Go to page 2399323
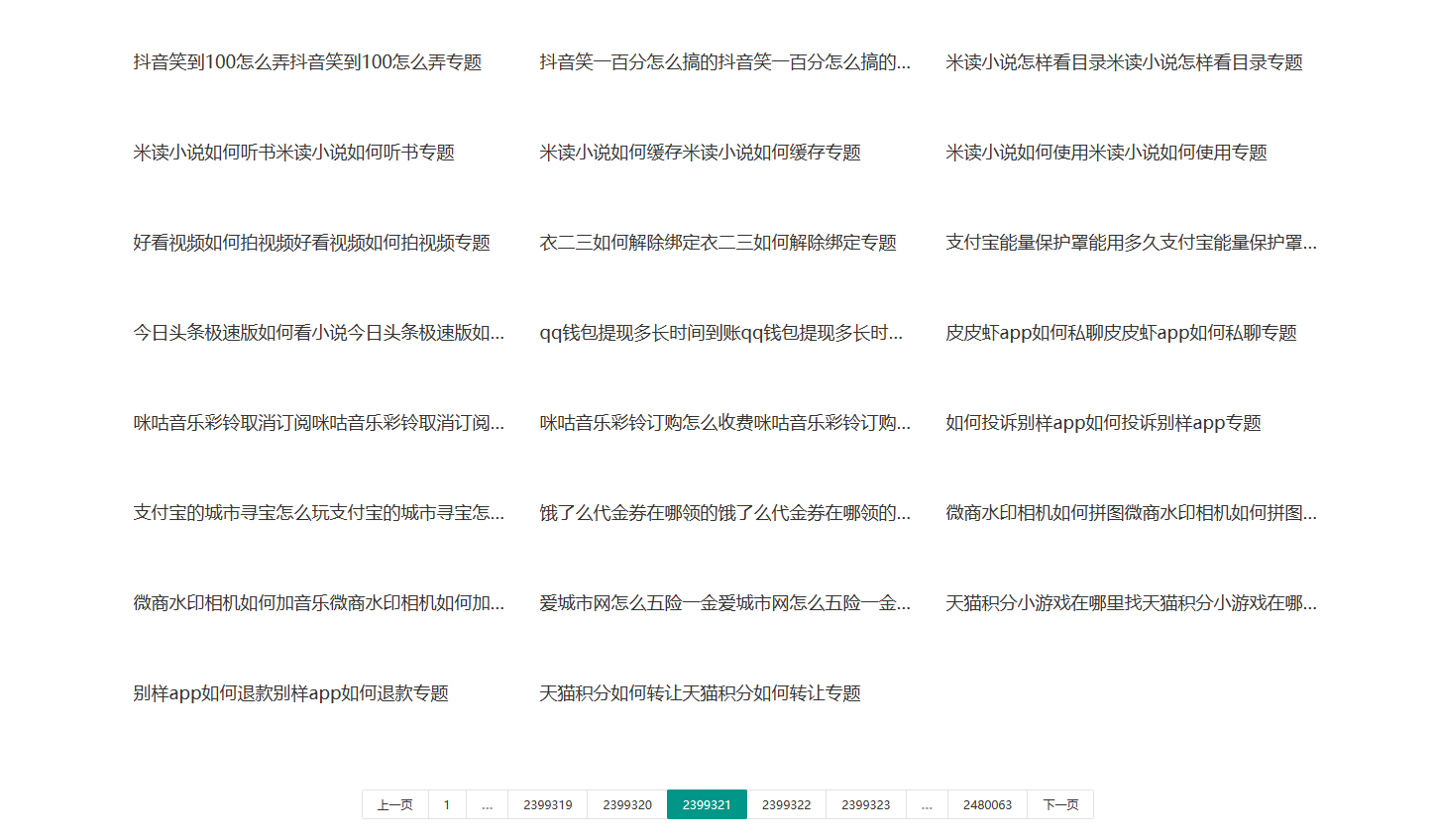1436x840 pixels. (866, 804)
